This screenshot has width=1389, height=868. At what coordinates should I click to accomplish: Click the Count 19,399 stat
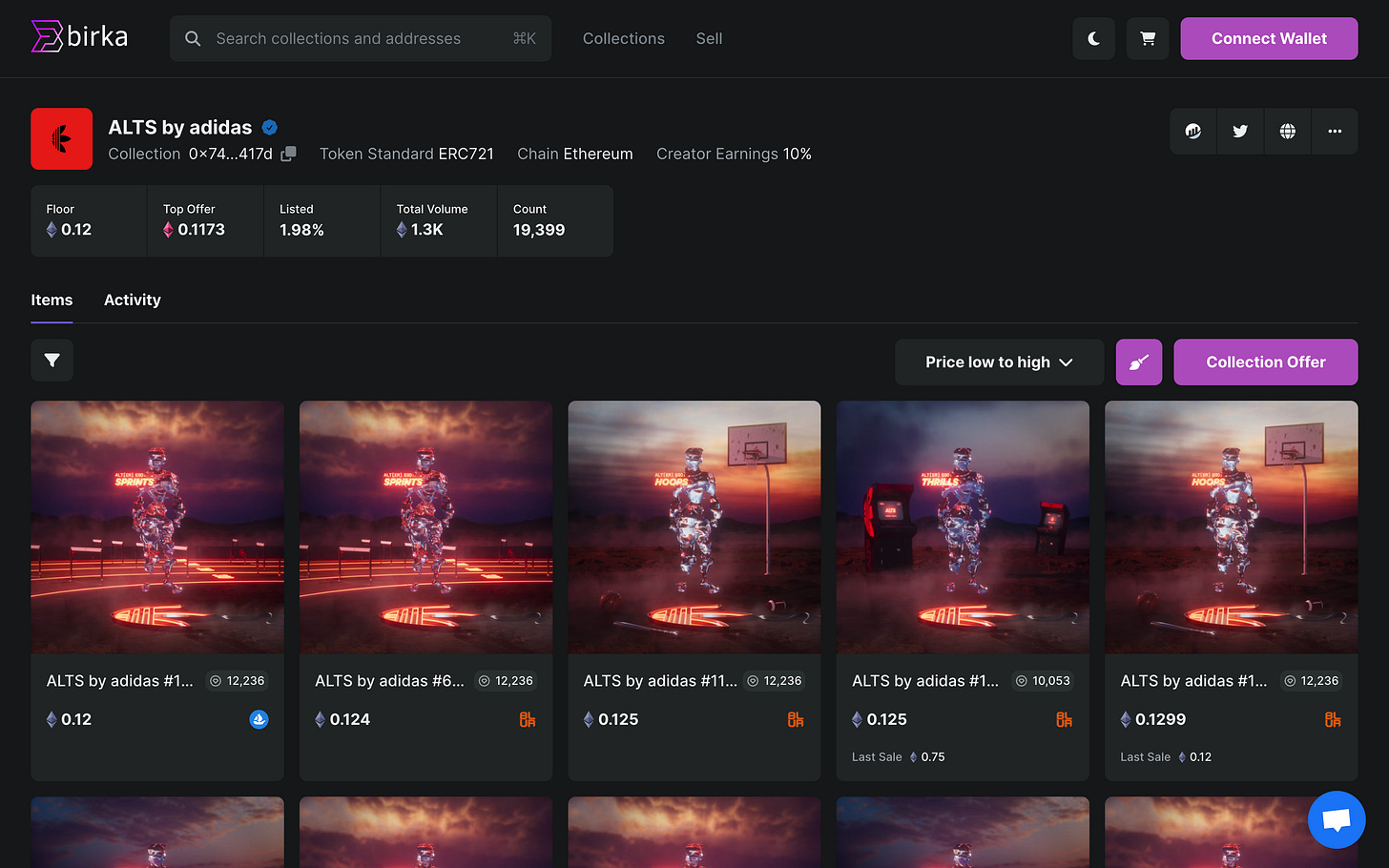click(555, 220)
